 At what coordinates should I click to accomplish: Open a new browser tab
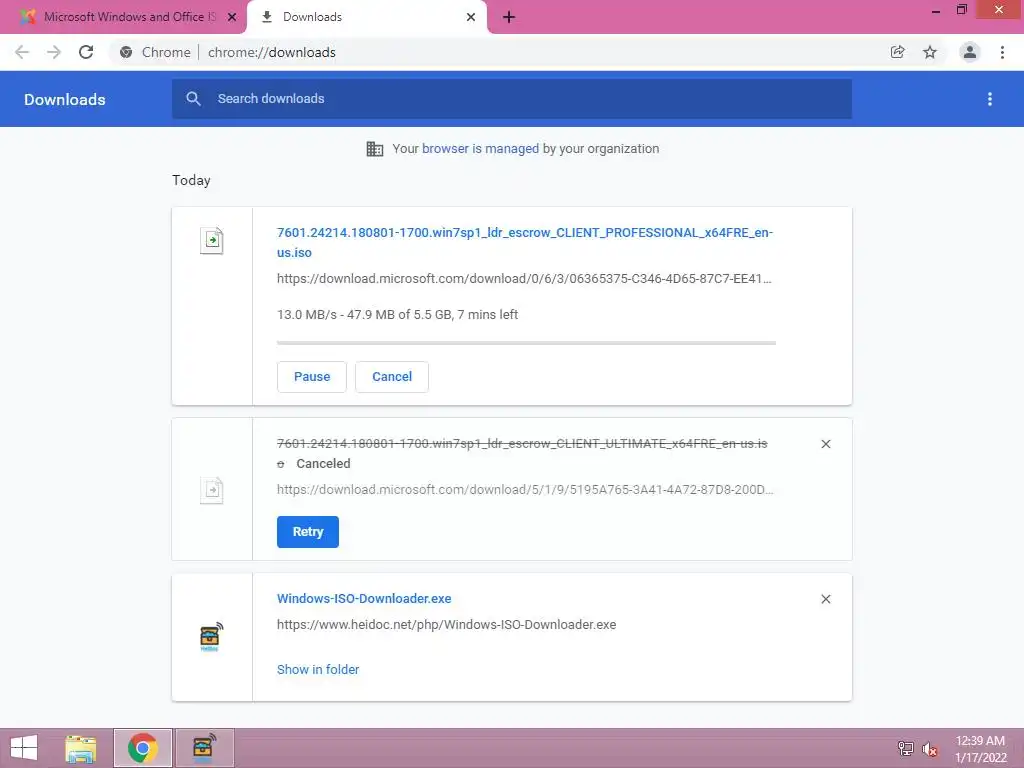click(509, 17)
